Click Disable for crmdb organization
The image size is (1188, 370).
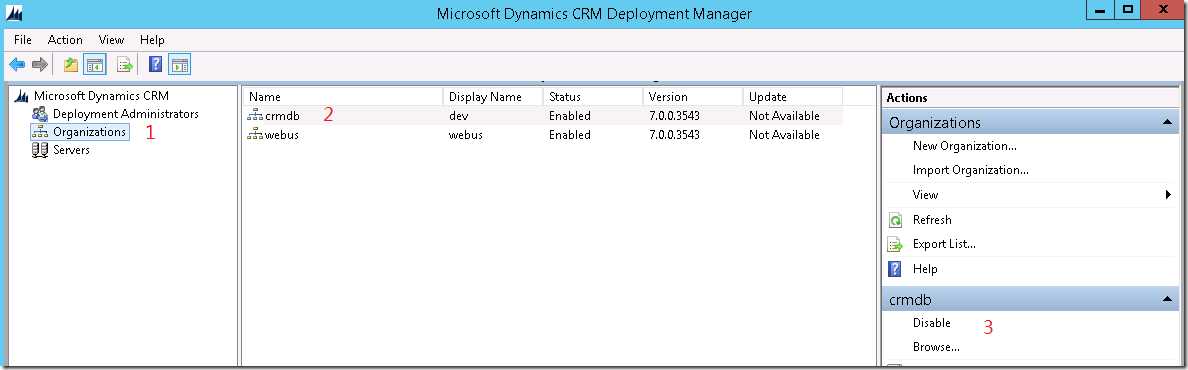931,323
